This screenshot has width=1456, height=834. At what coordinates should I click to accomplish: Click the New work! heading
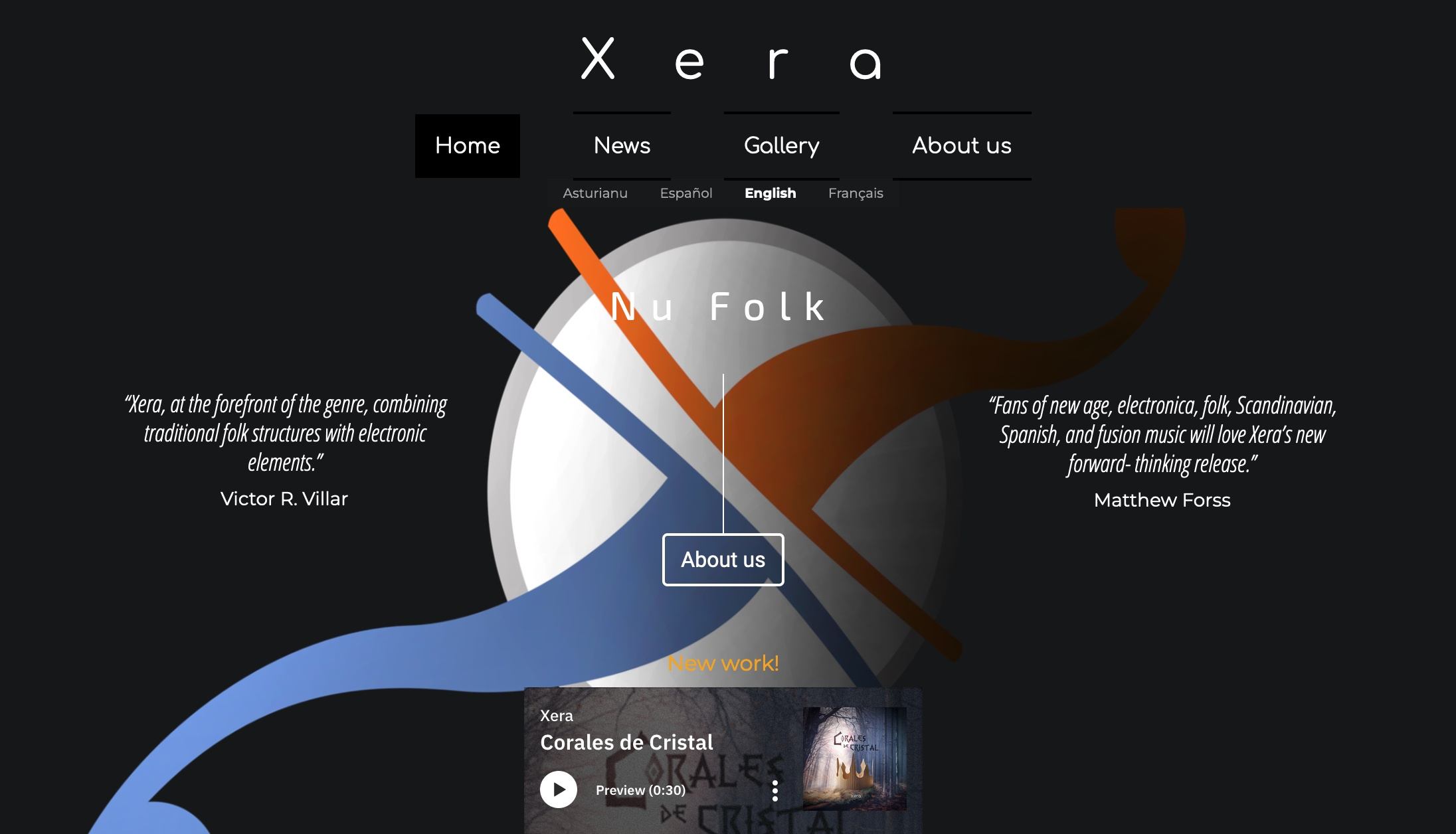pyautogui.click(x=723, y=663)
